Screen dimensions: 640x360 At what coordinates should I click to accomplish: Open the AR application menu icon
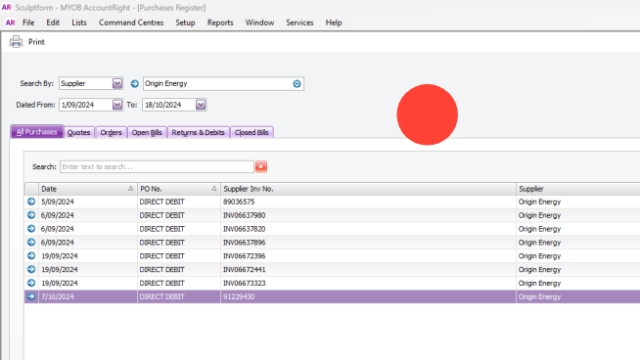(10, 22)
